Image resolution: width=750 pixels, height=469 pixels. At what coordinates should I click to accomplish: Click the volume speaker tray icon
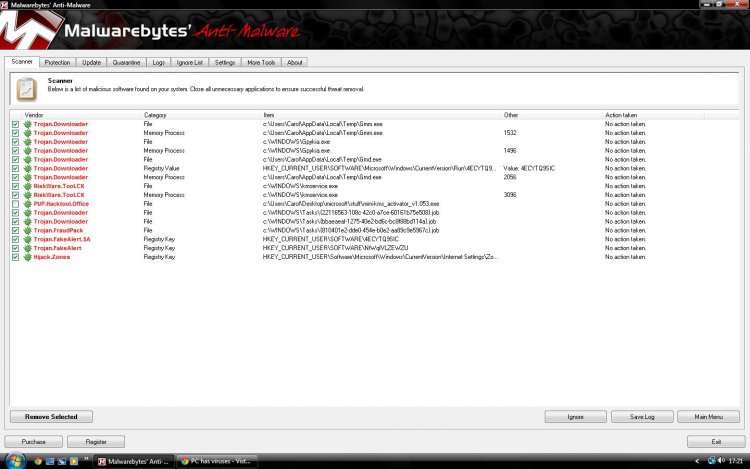pos(721,461)
